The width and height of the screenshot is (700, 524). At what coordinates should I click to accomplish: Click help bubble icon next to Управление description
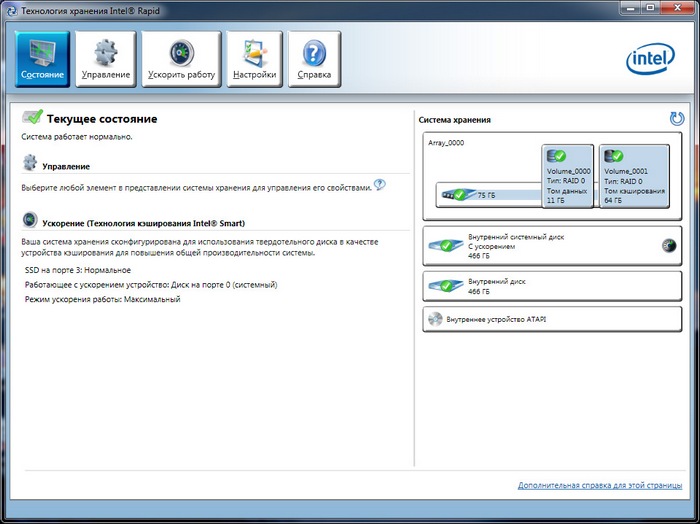(x=379, y=184)
